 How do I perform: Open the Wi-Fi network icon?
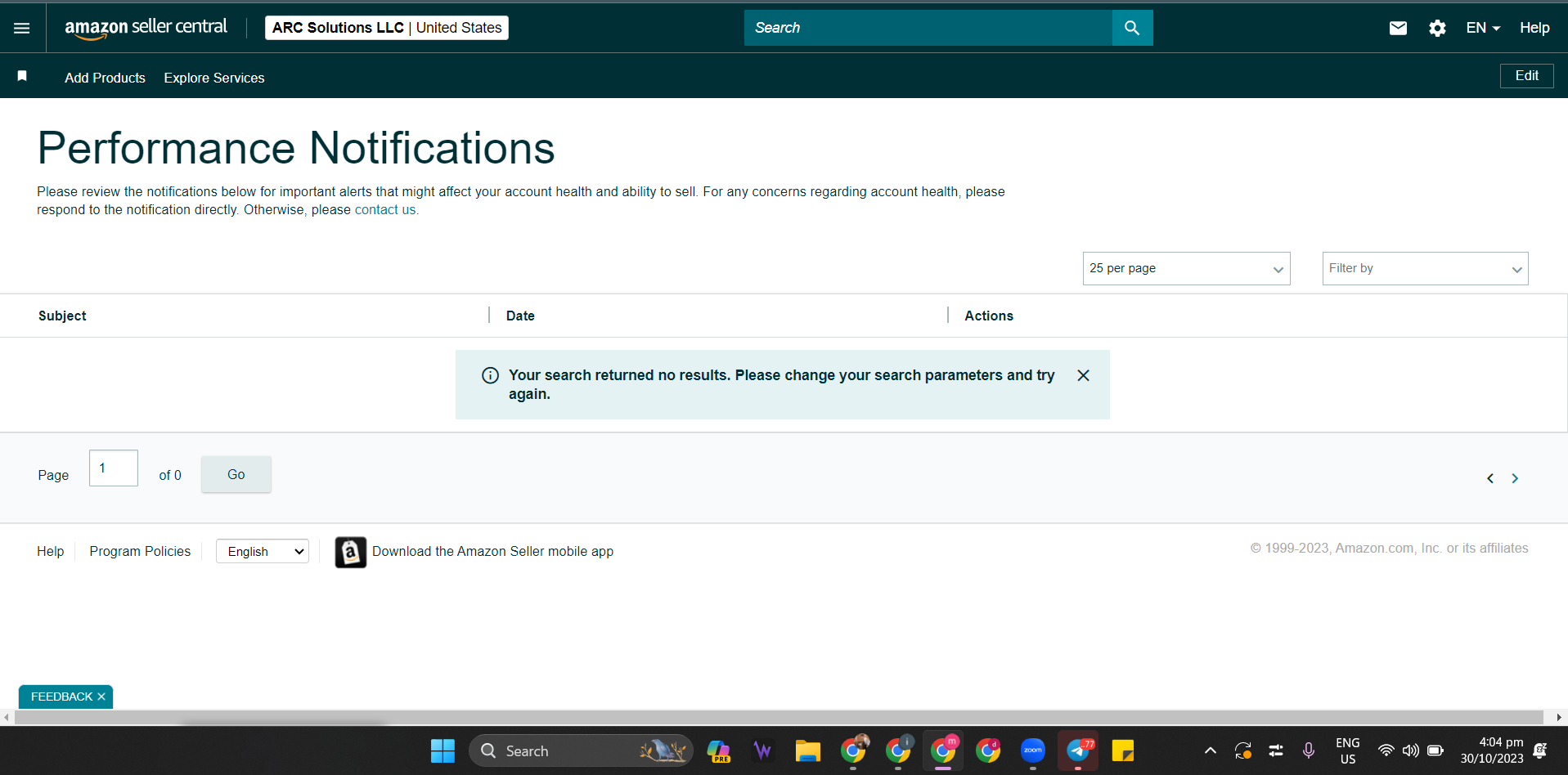1386,750
